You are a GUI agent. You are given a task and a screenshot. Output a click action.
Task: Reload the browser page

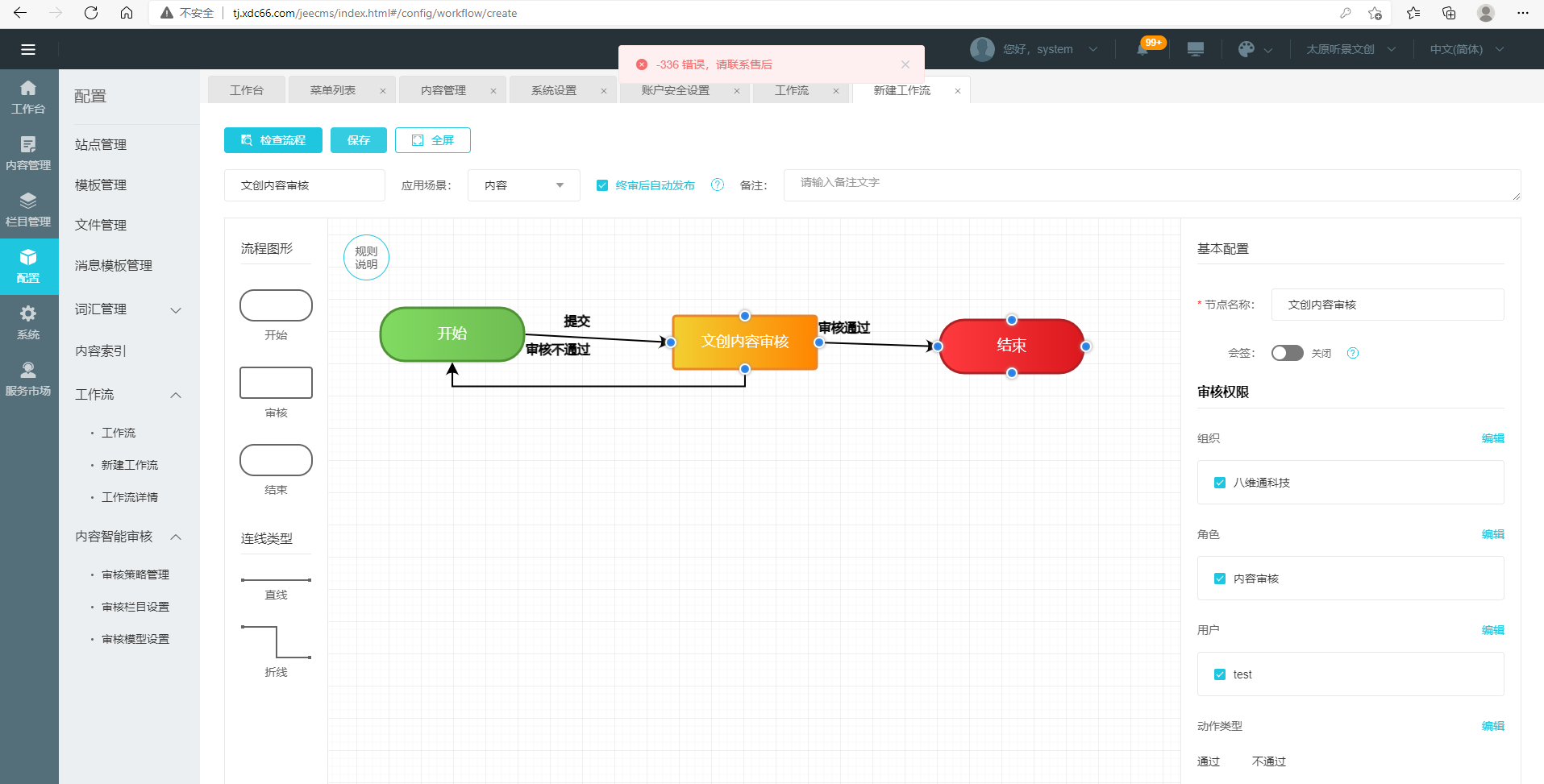pos(91,13)
